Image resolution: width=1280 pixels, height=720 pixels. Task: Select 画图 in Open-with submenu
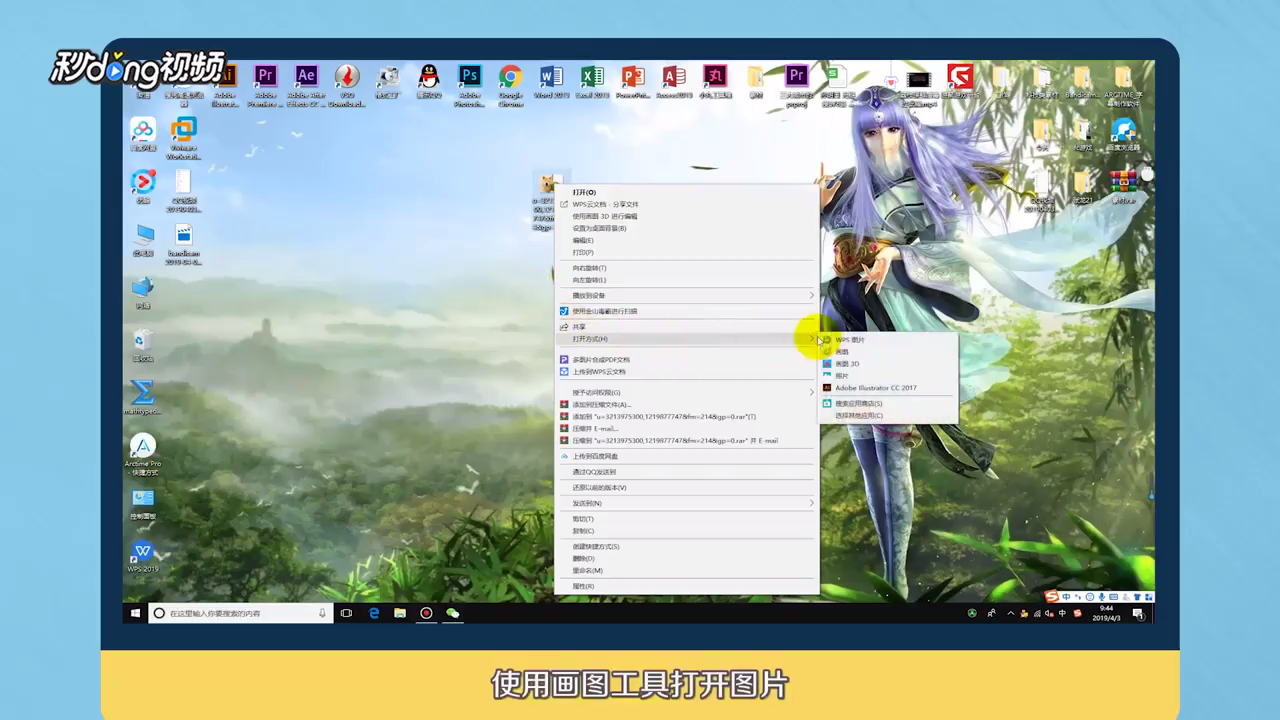click(x=888, y=352)
